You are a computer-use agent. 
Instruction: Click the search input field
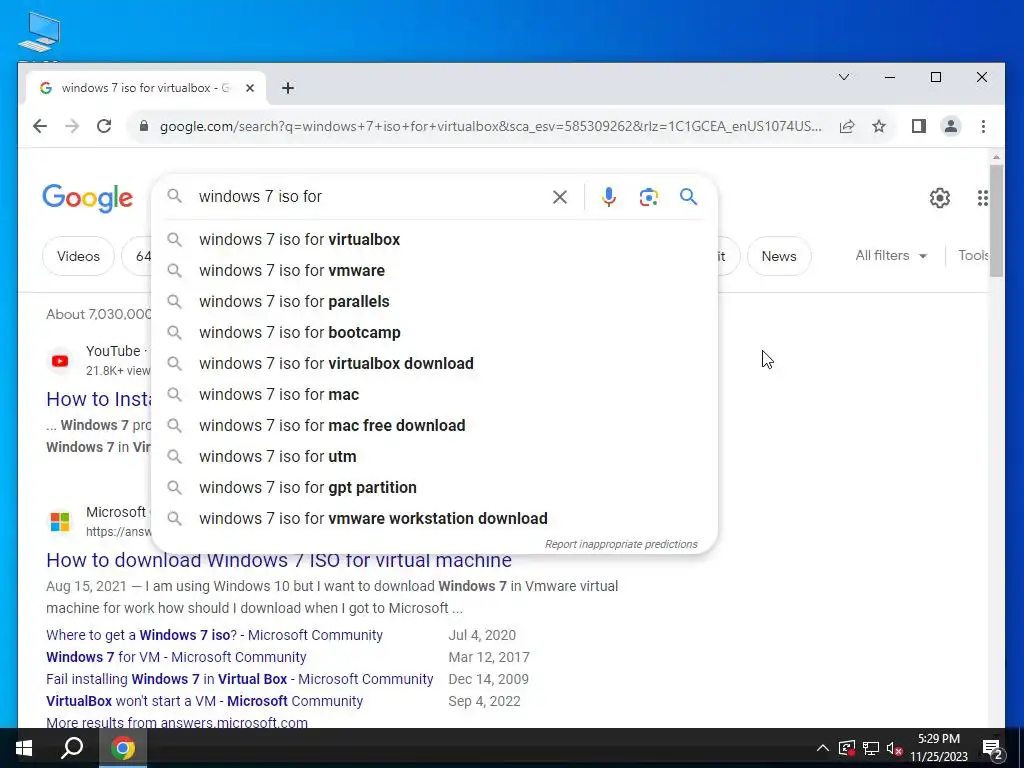pos(369,197)
